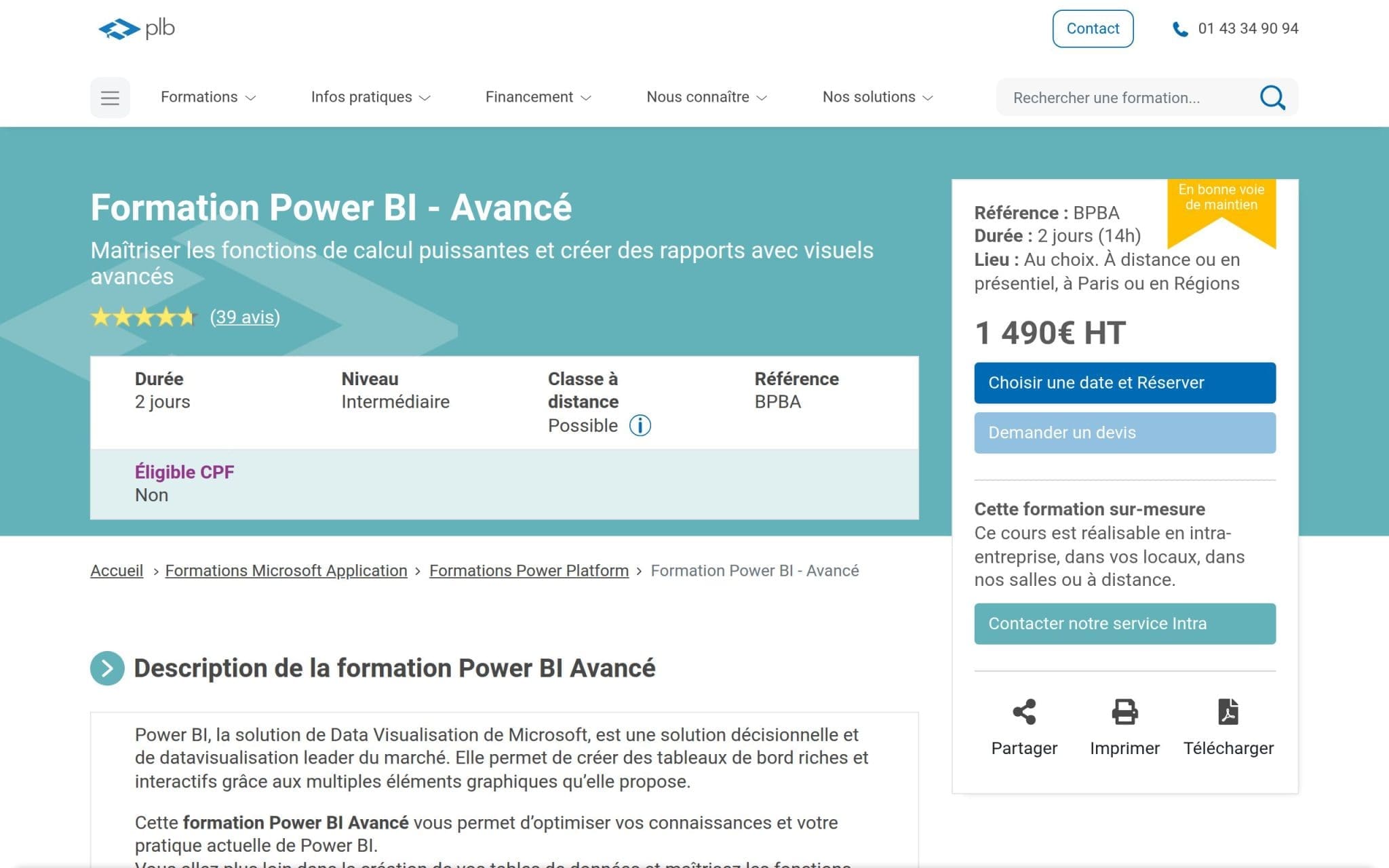Click the arrow icon beside Description heading
Screen dimensions: 1389x868
pyautogui.click(x=107, y=669)
